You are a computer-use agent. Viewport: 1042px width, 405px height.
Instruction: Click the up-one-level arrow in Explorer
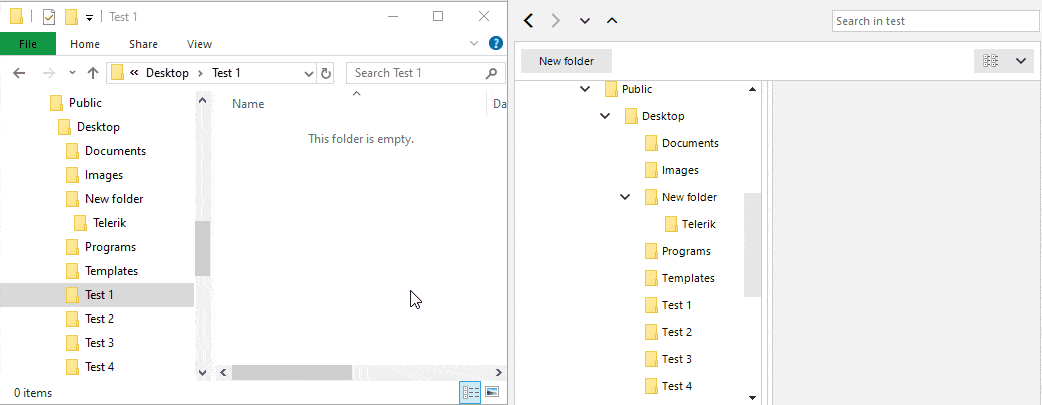[93, 73]
